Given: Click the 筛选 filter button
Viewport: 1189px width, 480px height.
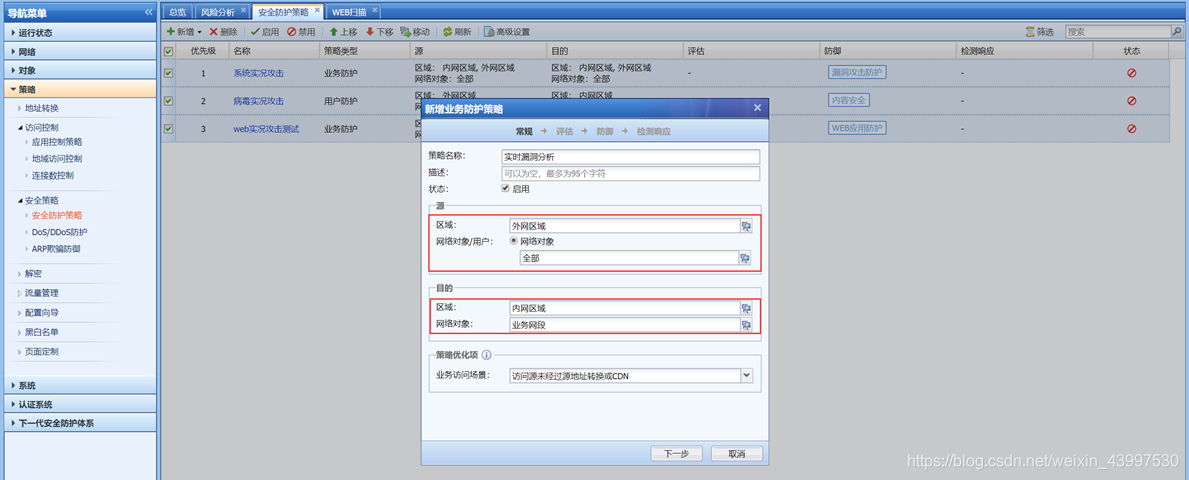Looking at the screenshot, I should 1039,32.
